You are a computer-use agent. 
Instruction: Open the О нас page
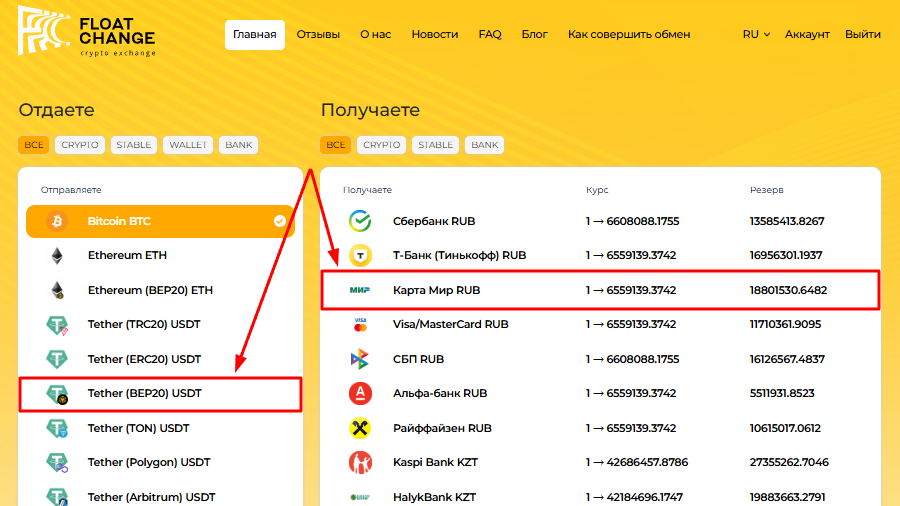375,34
